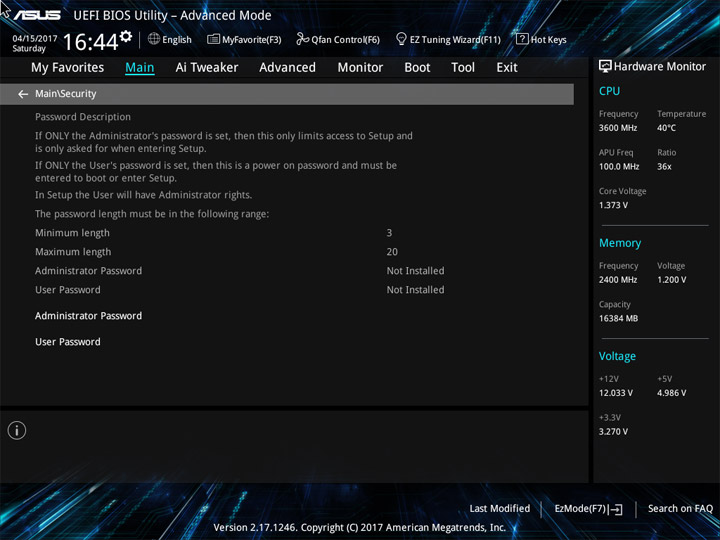Click +5V value 4.986 V
Screen dimensions: 720x540
672,393
